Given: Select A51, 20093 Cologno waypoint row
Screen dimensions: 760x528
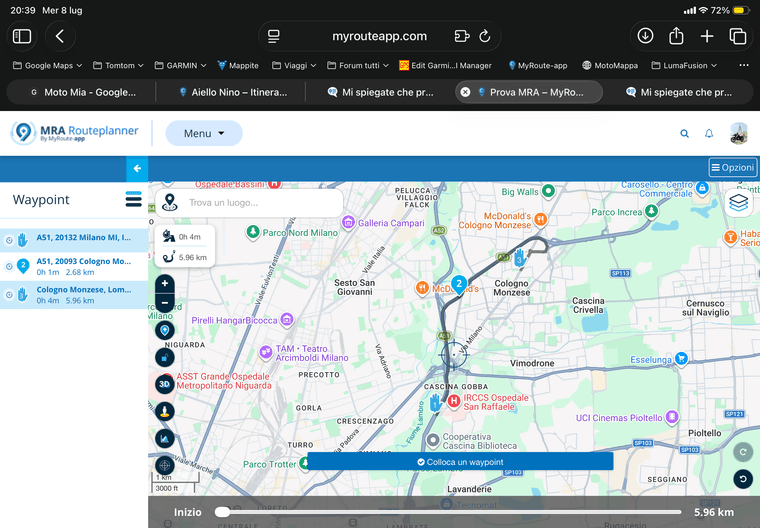Looking at the screenshot, I should [74, 266].
